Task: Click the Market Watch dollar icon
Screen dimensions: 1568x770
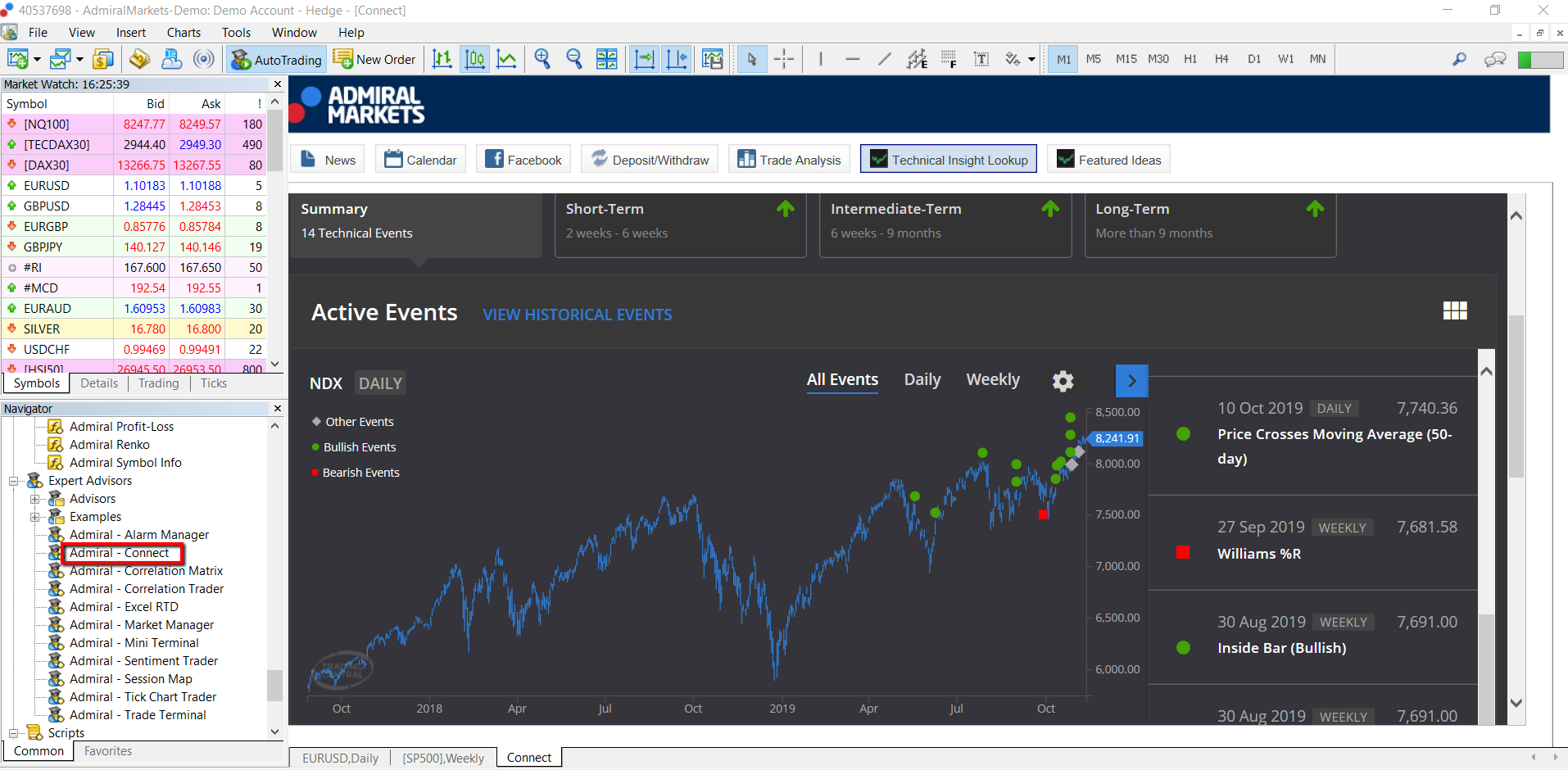Action: click(x=103, y=59)
